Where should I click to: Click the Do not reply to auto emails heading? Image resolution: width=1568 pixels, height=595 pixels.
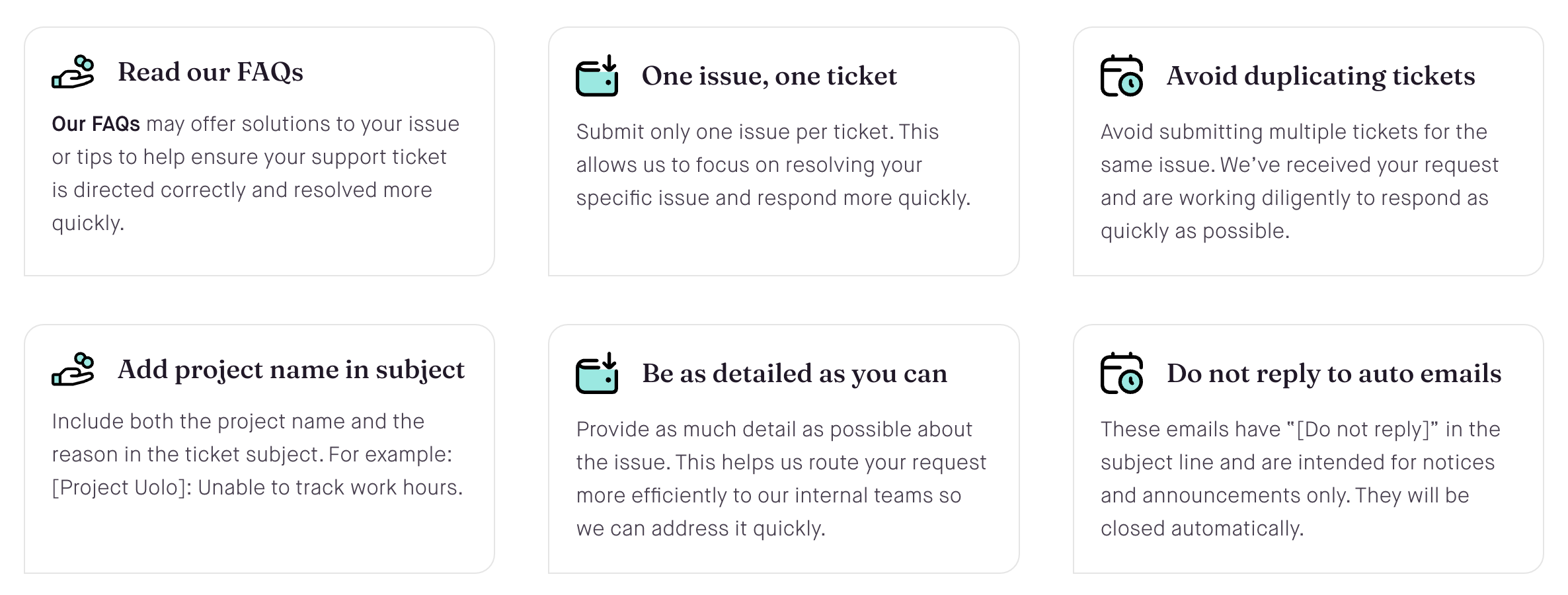coord(1333,374)
